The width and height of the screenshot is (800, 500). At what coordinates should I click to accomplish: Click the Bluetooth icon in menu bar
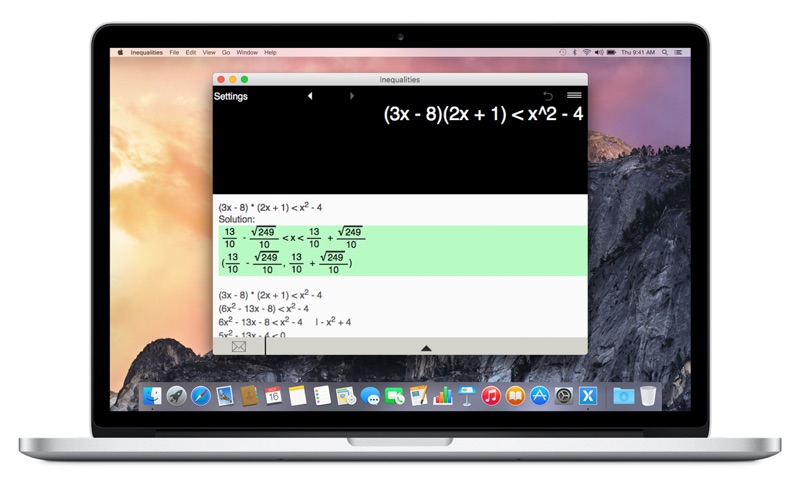click(x=574, y=52)
